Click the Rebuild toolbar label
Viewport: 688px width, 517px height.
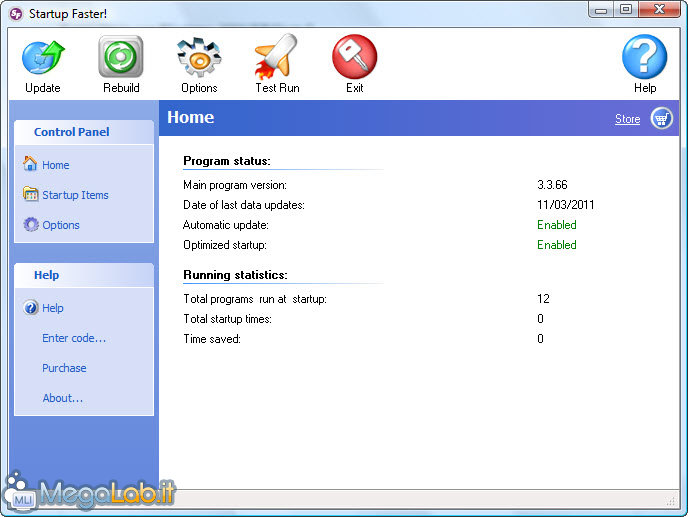tap(121, 88)
